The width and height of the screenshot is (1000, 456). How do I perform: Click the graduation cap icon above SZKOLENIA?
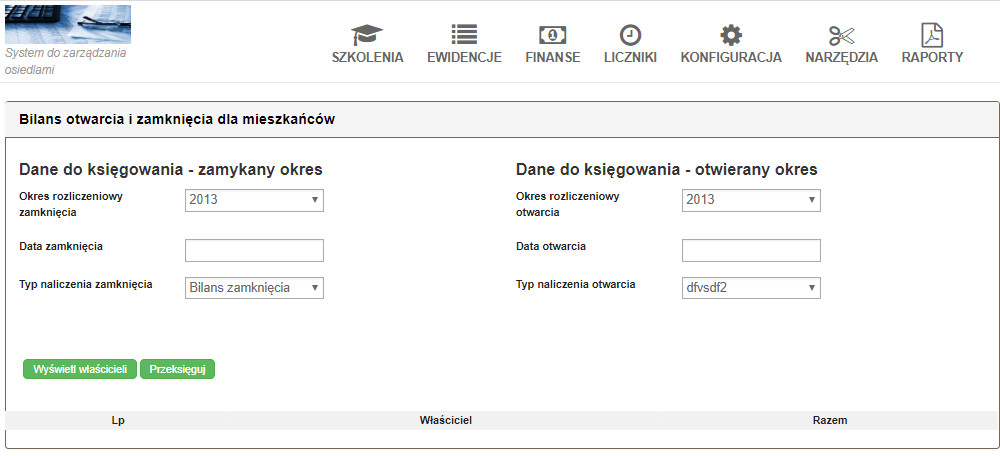367,34
